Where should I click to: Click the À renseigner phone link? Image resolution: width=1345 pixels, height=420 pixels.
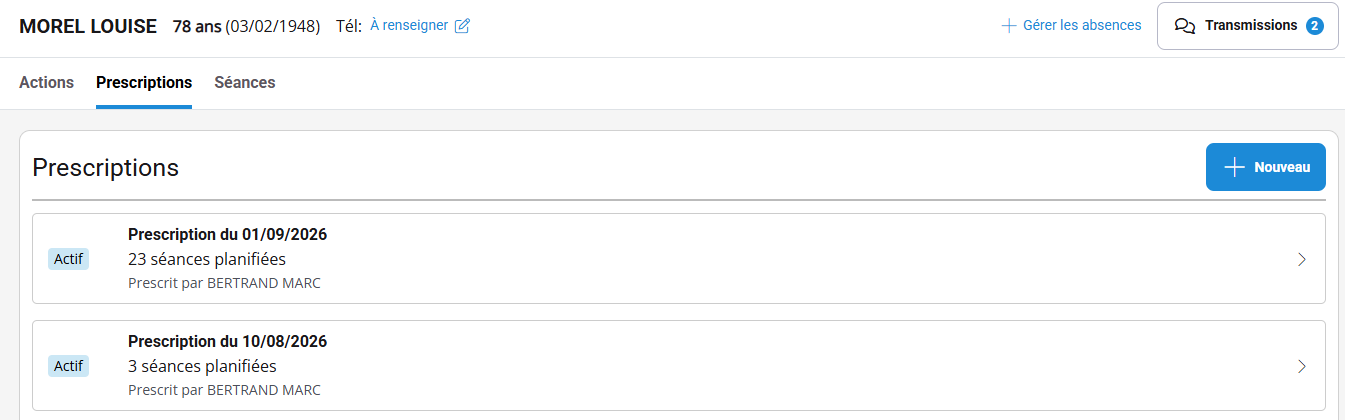[x=409, y=25]
